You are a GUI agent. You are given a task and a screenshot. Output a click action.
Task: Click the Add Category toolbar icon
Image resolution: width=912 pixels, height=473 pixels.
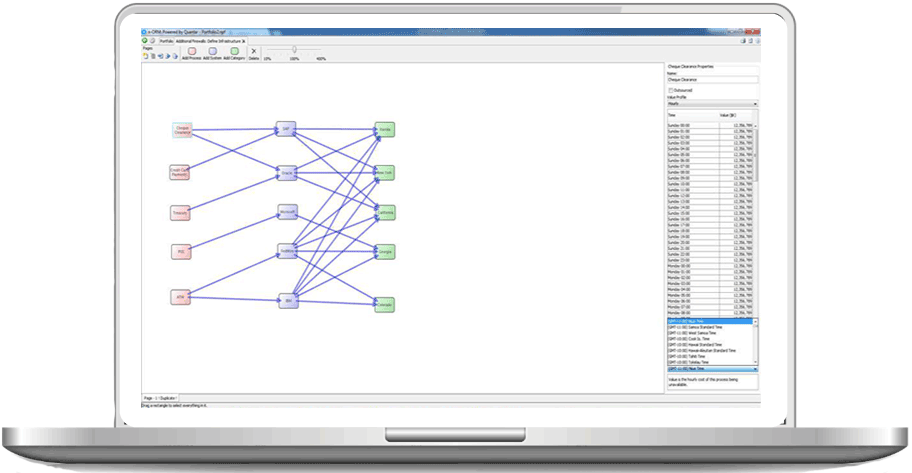(x=234, y=52)
